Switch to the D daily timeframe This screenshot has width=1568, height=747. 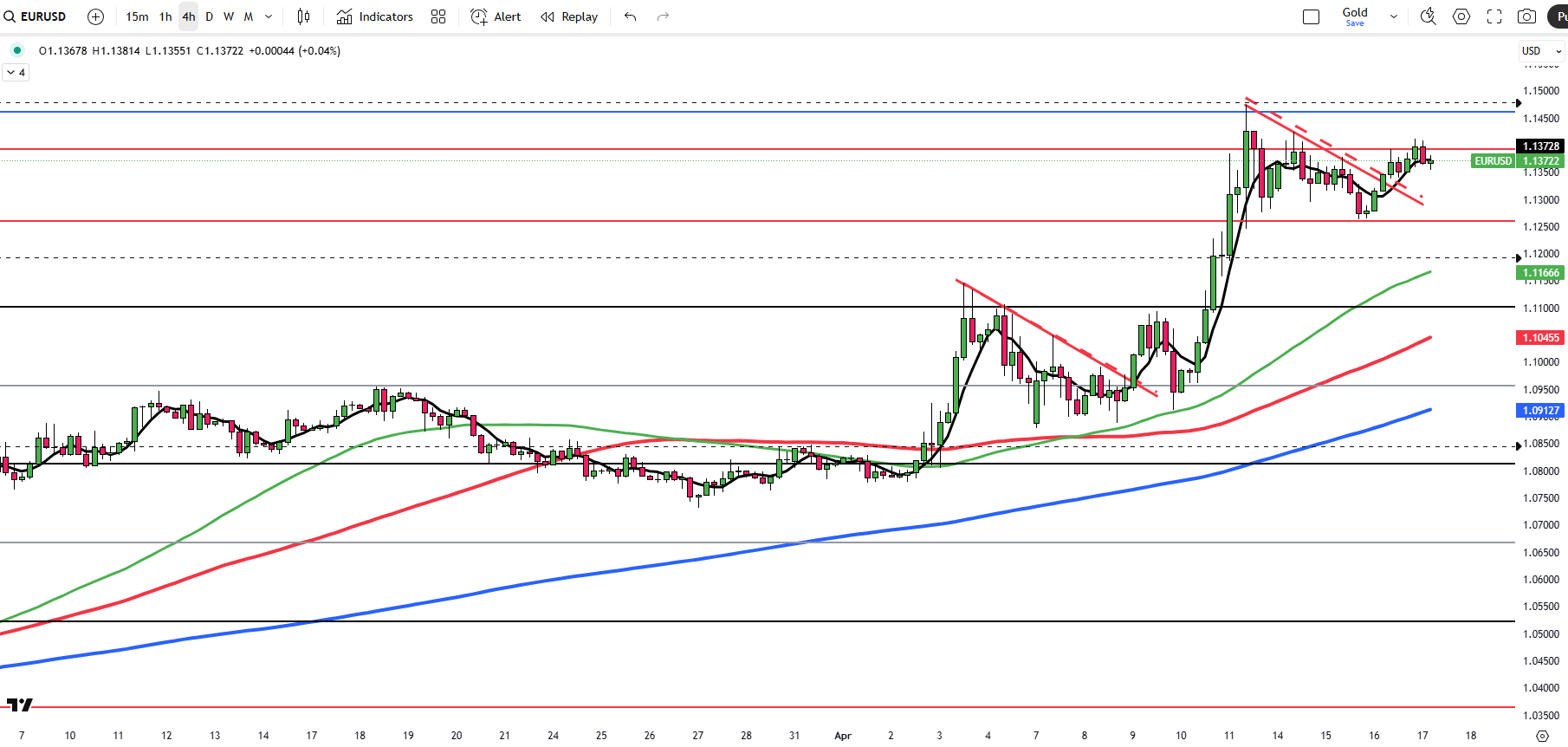tap(210, 16)
